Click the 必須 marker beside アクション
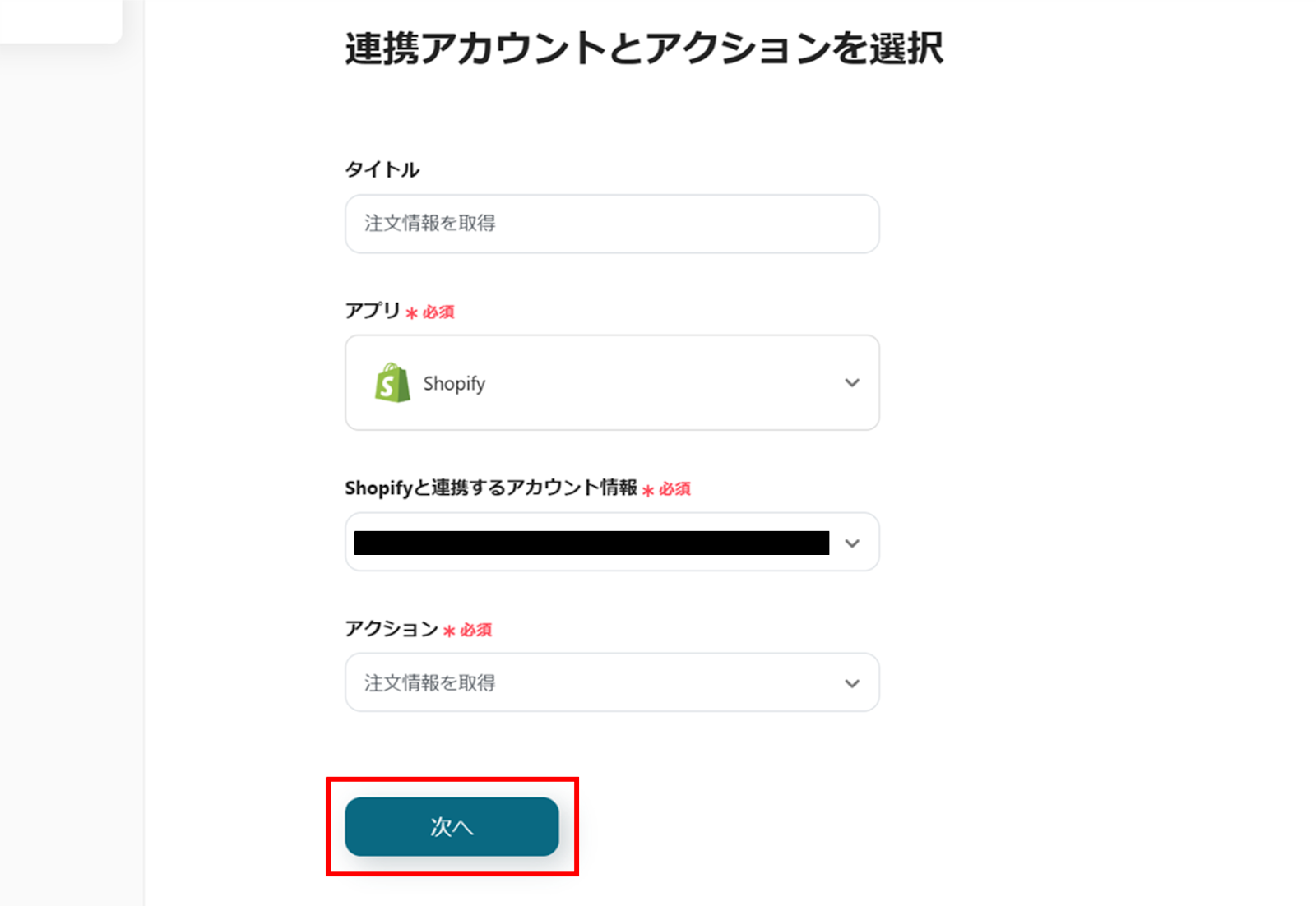The image size is (1316, 906). tap(475, 631)
